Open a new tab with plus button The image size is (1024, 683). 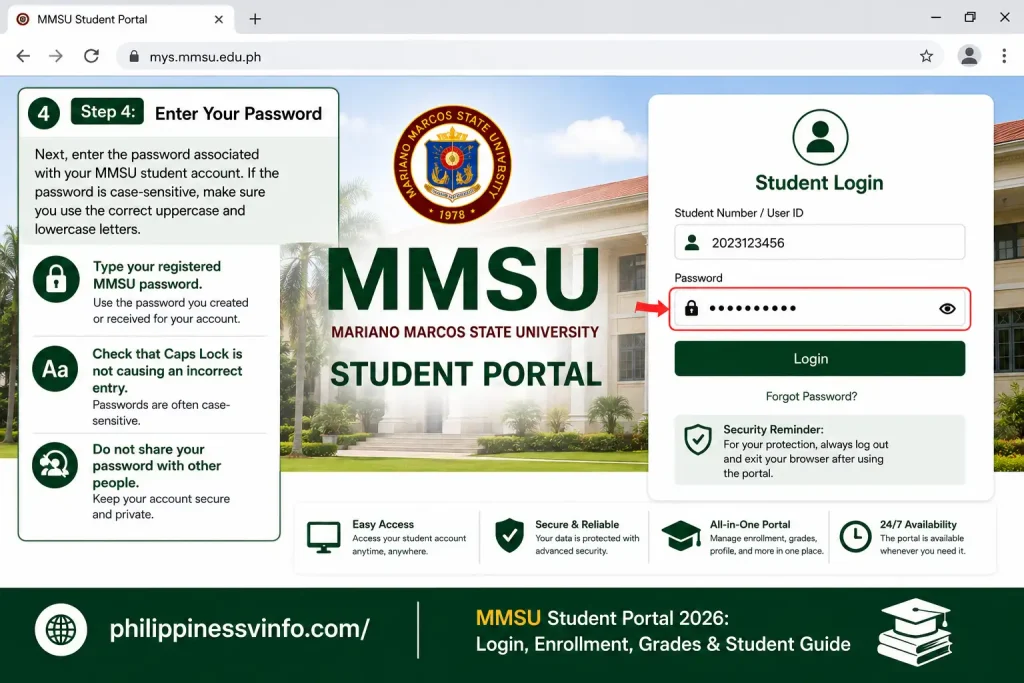pos(255,19)
